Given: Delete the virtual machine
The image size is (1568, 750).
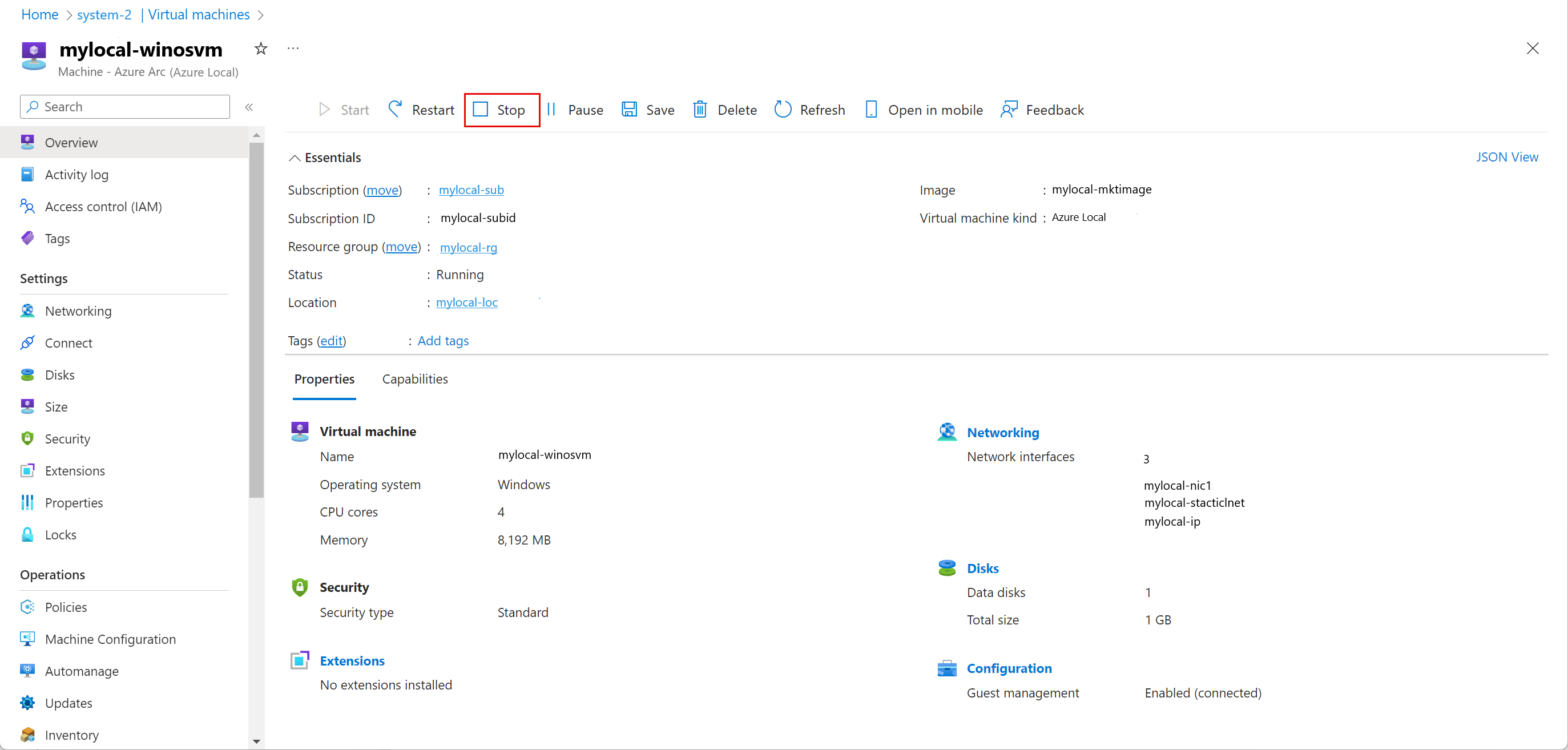Looking at the screenshot, I should pos(725,110).
